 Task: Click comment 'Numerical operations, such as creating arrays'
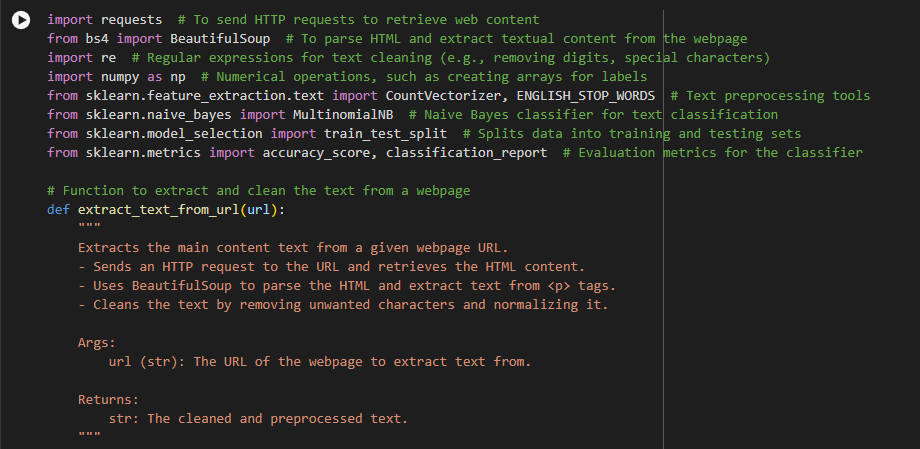pos(424,77)
